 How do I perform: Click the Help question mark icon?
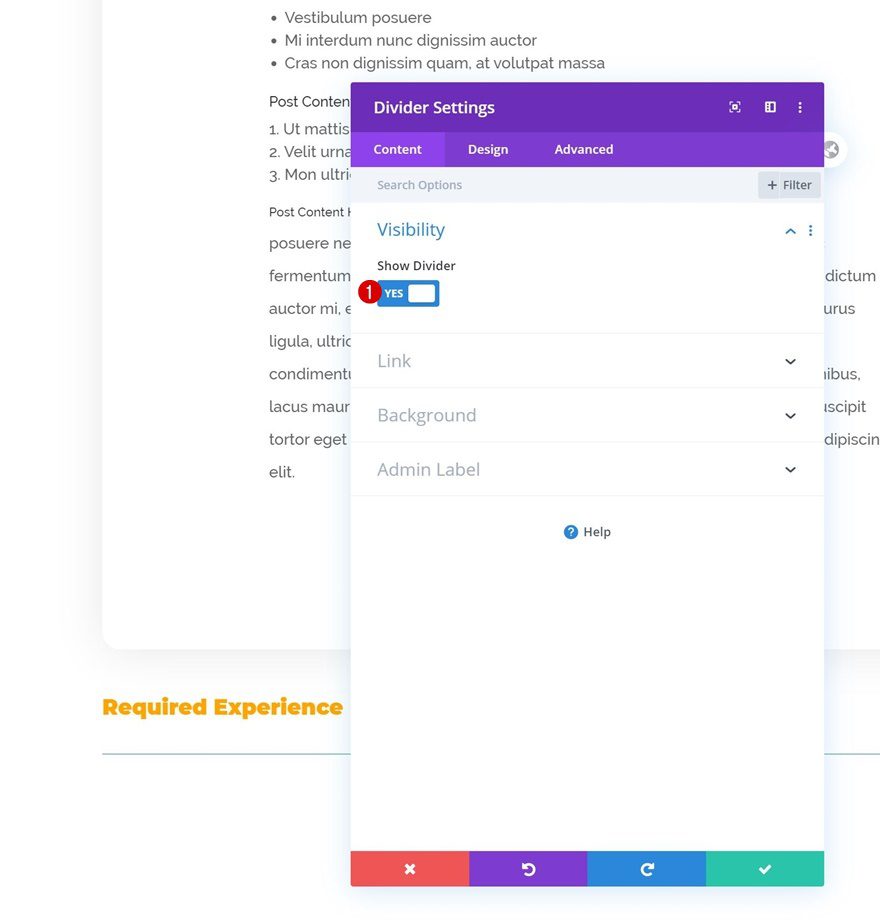point(570,532)
